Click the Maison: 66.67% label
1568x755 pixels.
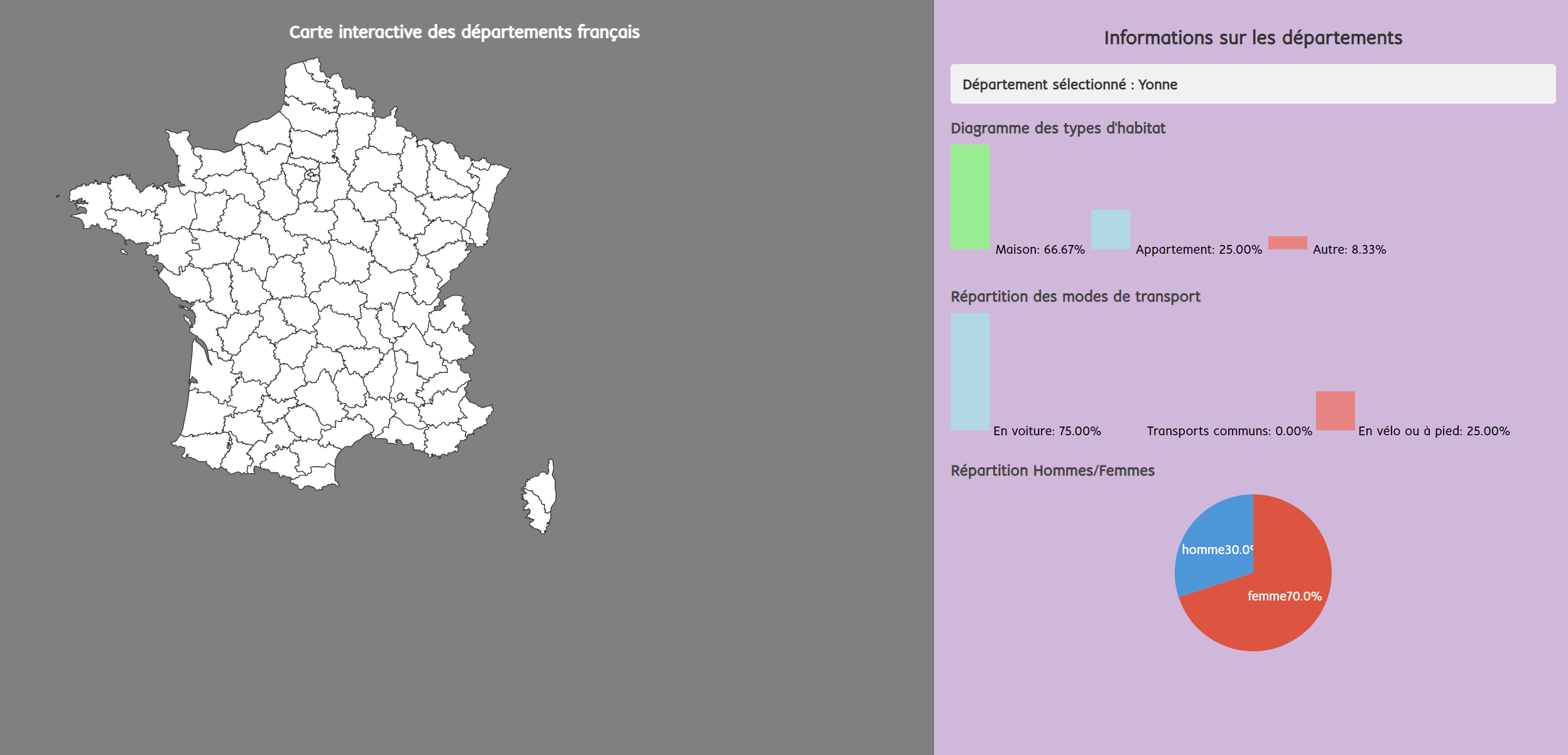[x=1040, y=249]
